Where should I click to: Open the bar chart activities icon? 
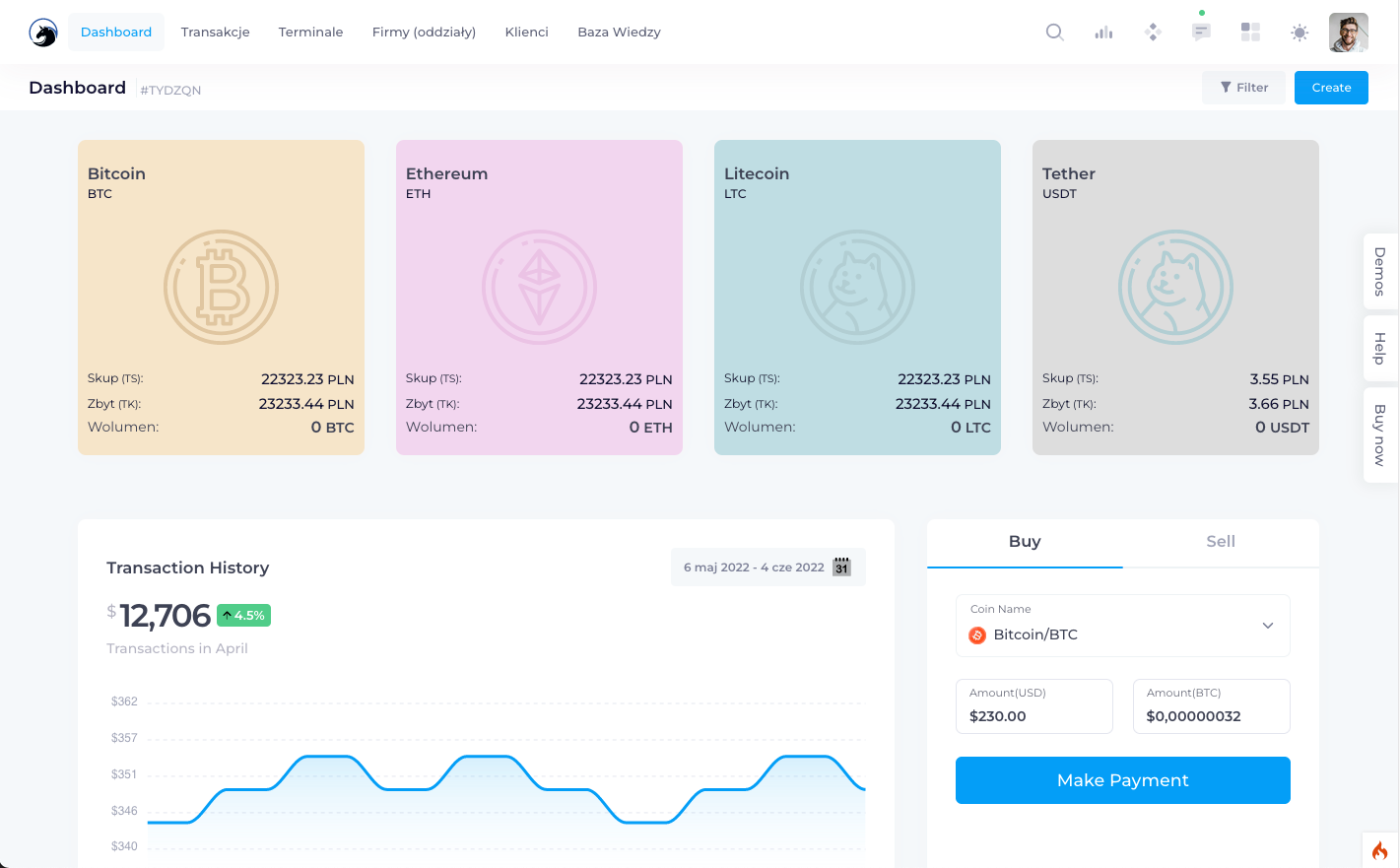tap(1103, 33)
